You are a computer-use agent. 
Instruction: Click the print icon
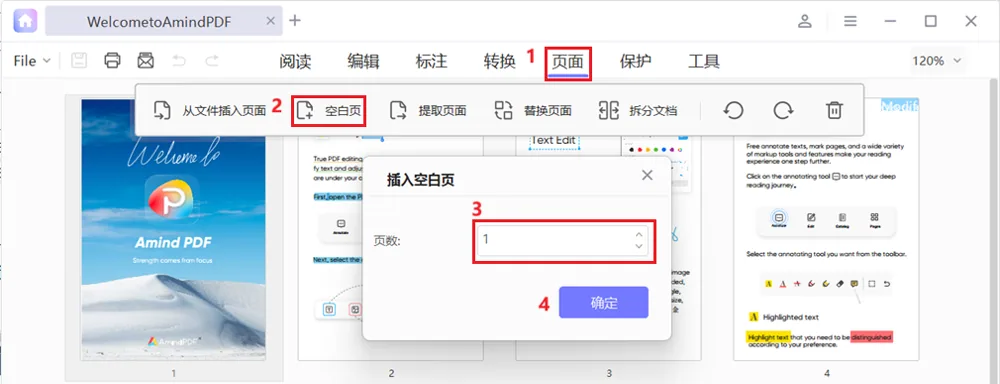coord(112,61)
